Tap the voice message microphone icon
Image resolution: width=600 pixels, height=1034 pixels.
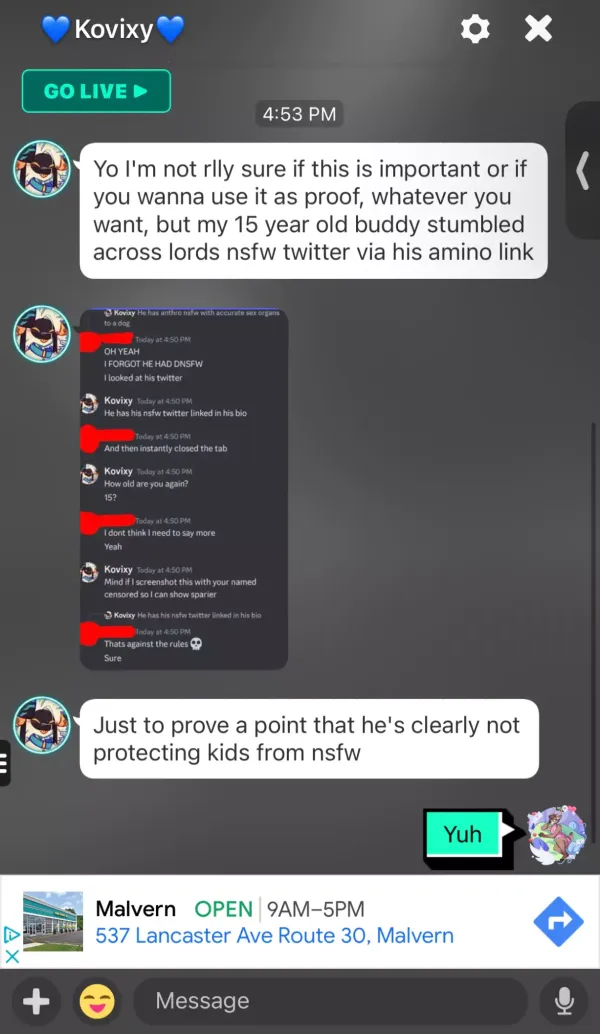pyautogui.click(x=564, y=1002)
